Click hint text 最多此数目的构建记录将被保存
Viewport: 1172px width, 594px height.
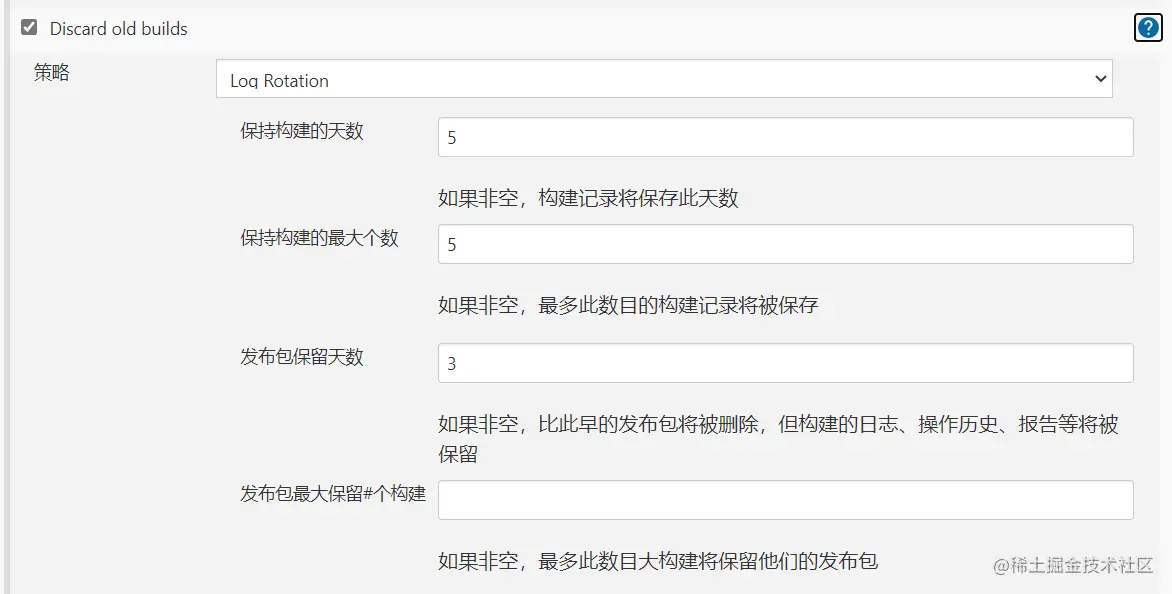(x=678, y=306)
